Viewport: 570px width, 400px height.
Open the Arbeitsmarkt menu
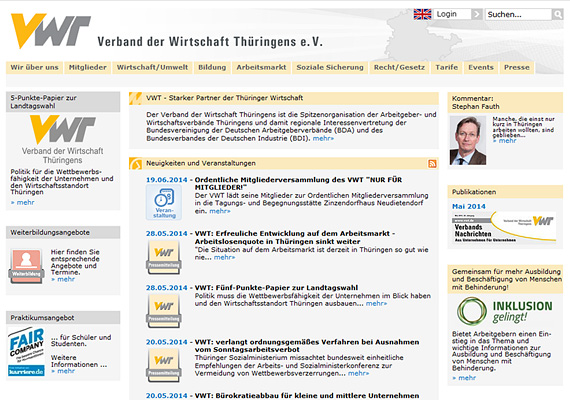pyautogui.click(x=261, y=68)
